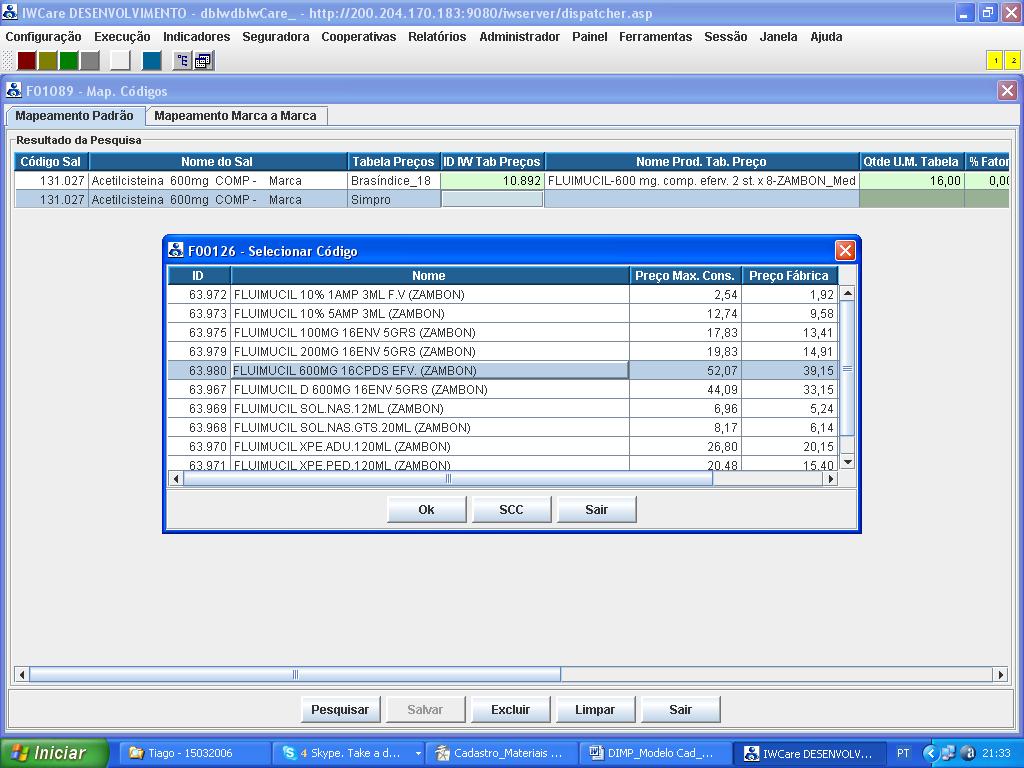Viewport: 1024px width, 768px height.
Task: Click the cascading windows toolbar icon
Action: 203,61
